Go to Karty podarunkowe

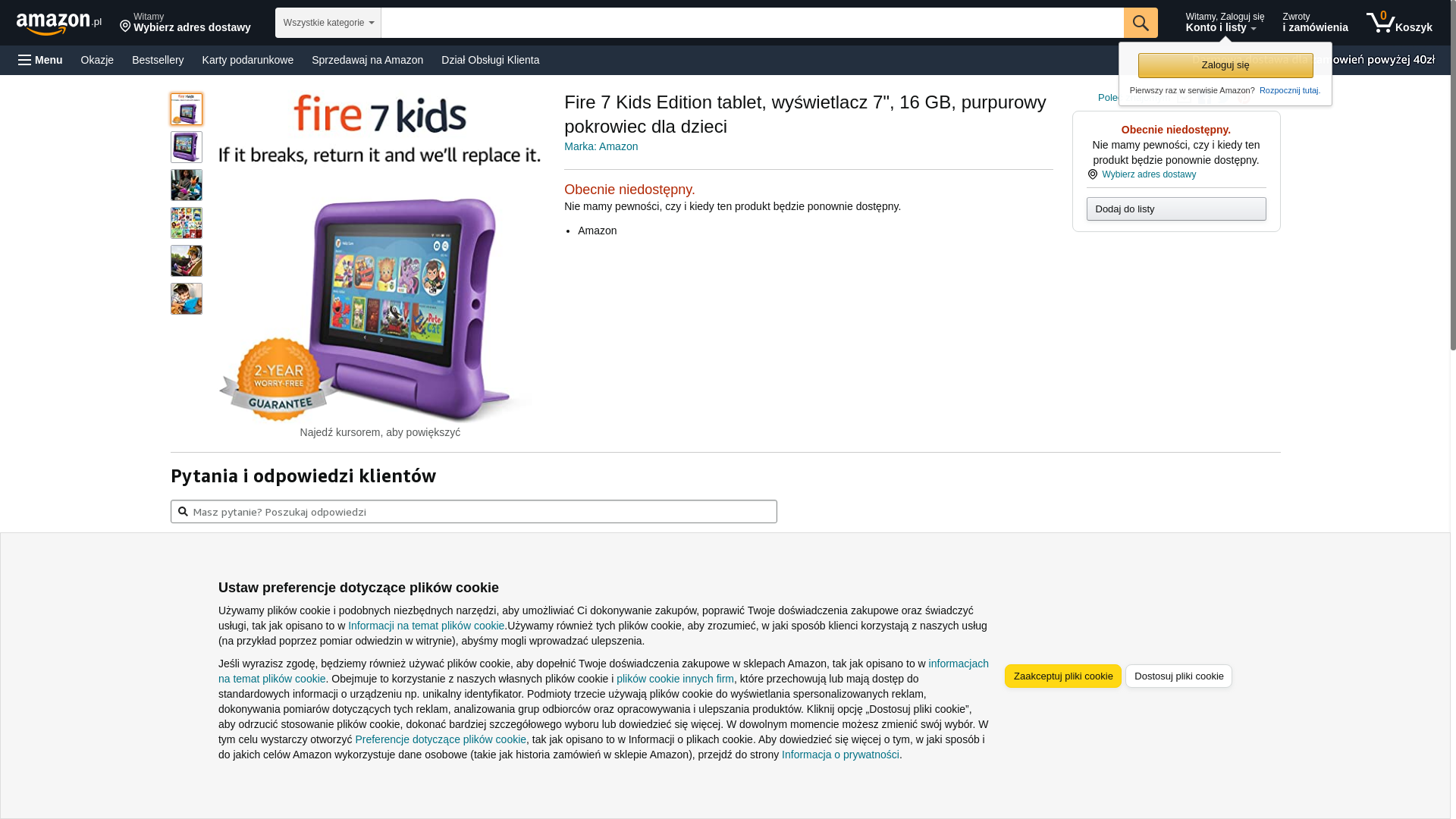(247, 60)
